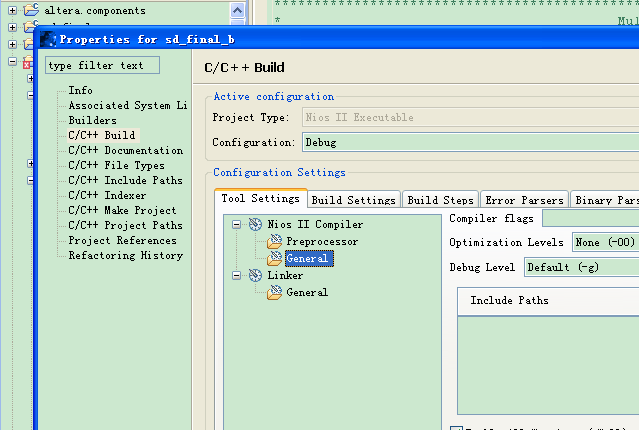Click the Nios II Compiler tool icon

click(256, 224)
